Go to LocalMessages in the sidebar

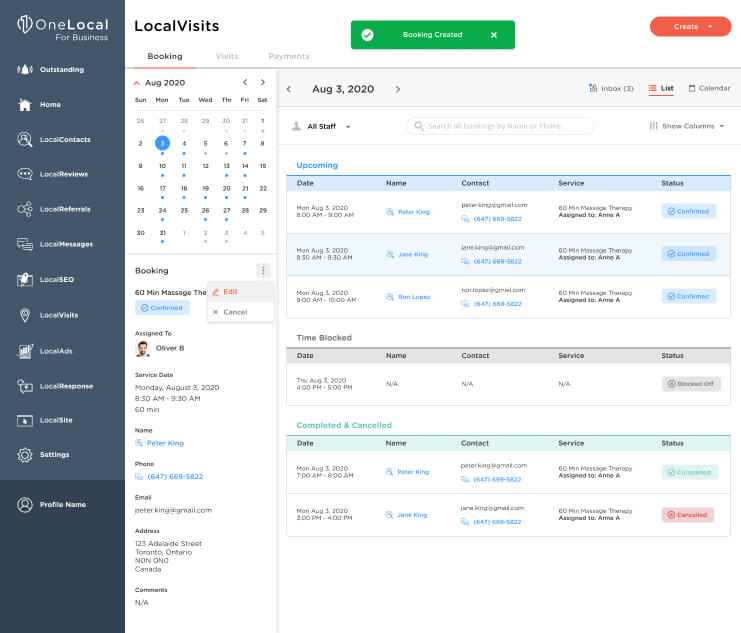[x=55, y=244]
